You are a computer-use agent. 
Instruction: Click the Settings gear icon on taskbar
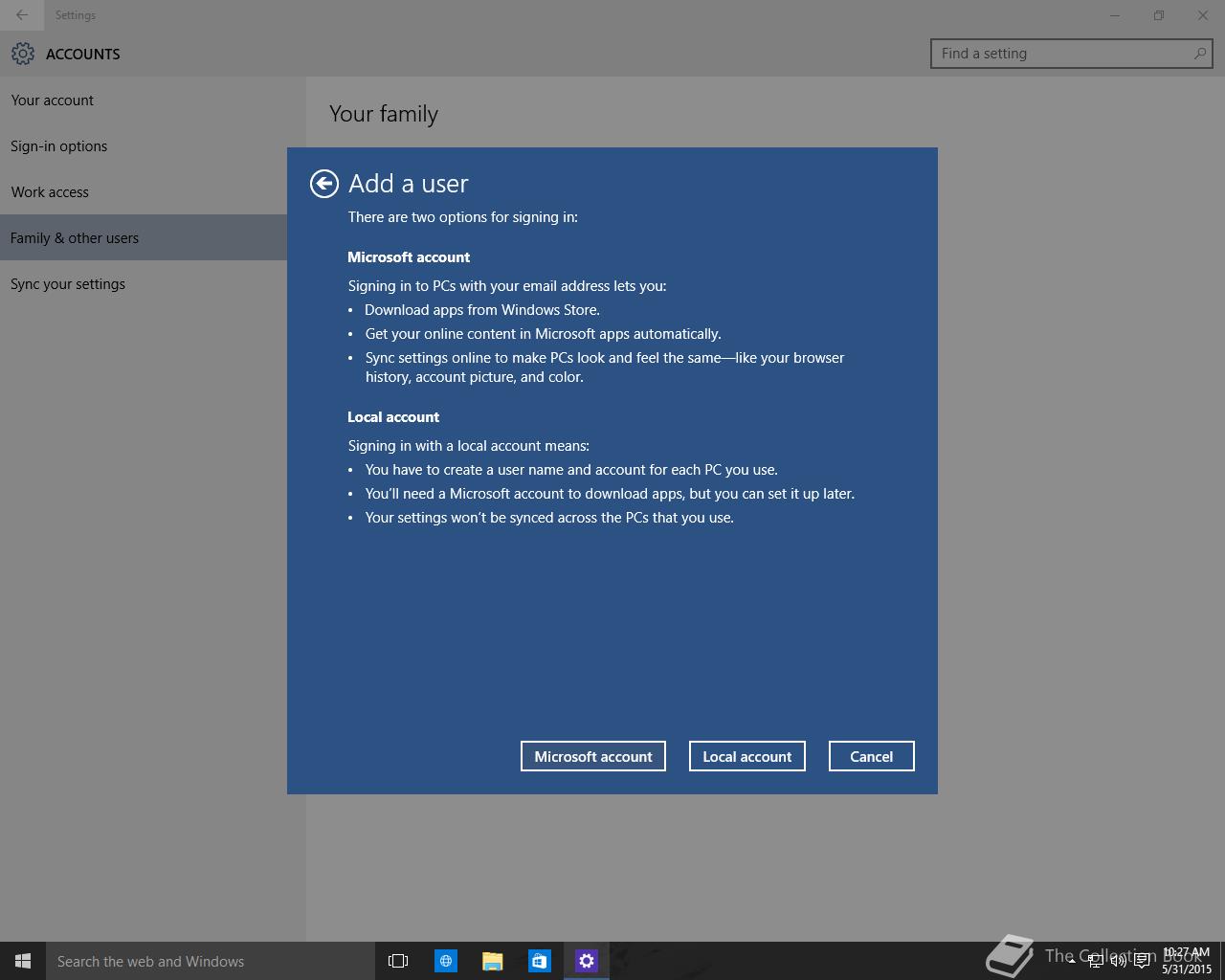pos(587,961)
